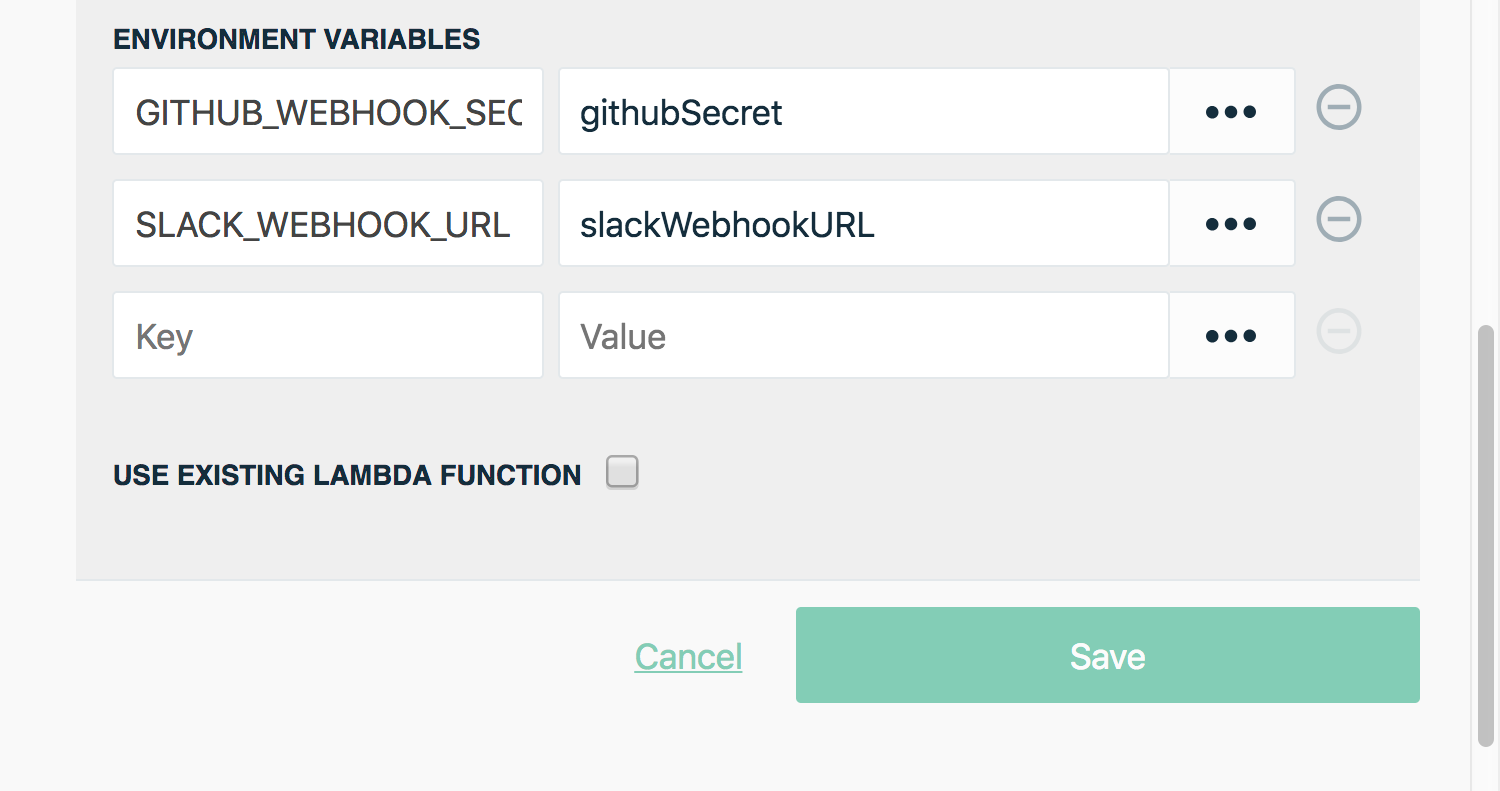Click into the slackWebhookURL value field

863,223
